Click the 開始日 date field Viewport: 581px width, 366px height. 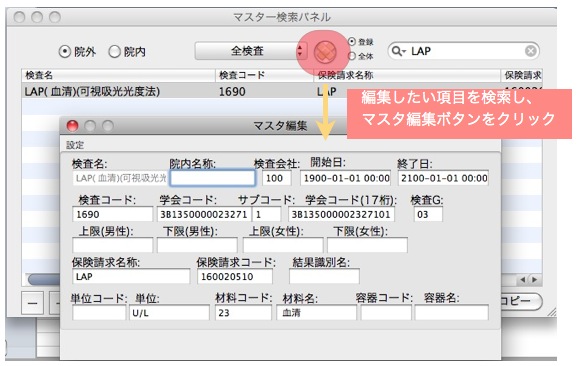tap(345, 178)
